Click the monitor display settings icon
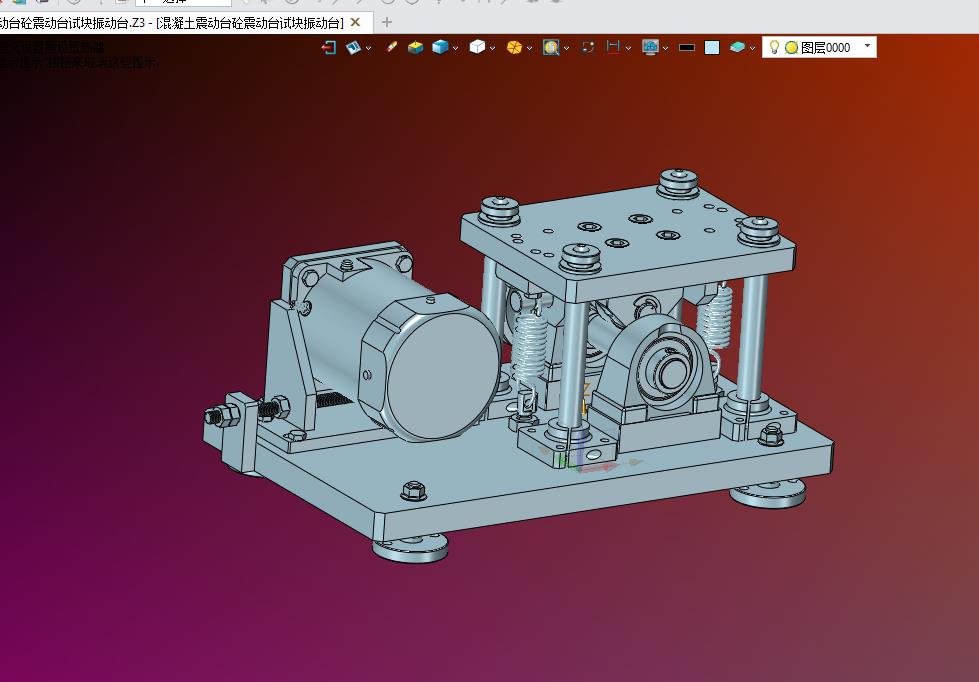This screenshot has width=979, height=682. pyautogui.click(x=650, y=47)
